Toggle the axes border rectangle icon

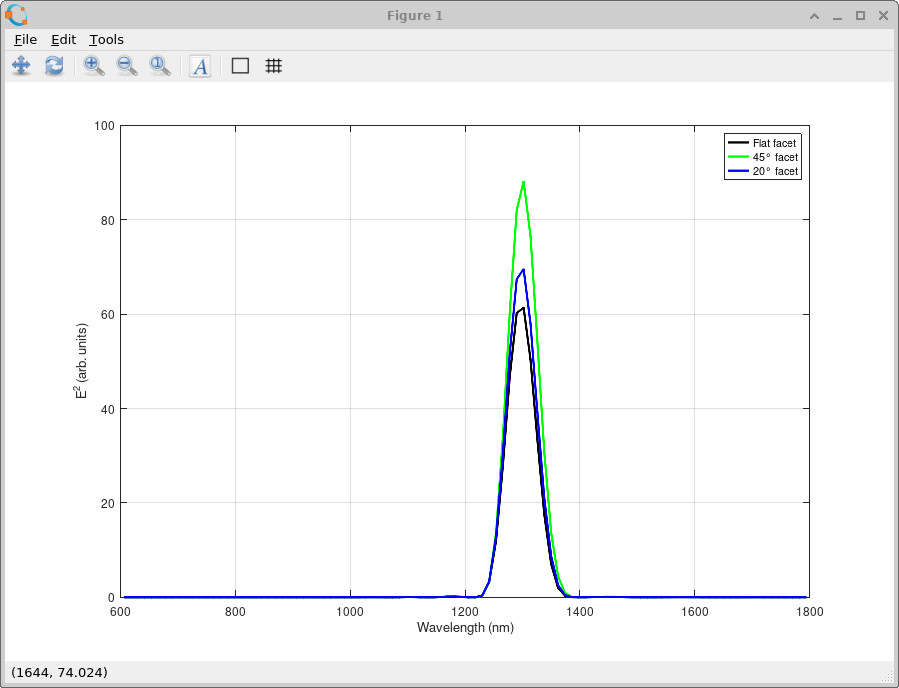tap(238, 66)
